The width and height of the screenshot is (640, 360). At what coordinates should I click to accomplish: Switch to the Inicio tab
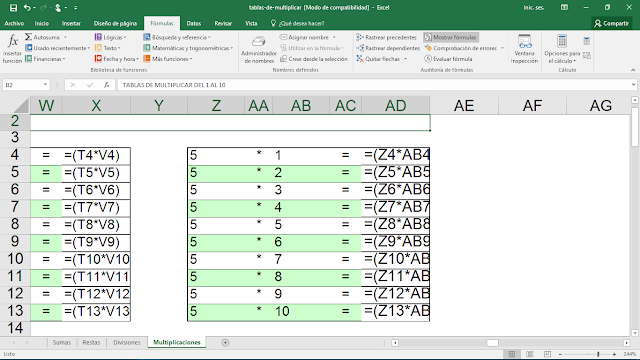(x=42, y=23)
